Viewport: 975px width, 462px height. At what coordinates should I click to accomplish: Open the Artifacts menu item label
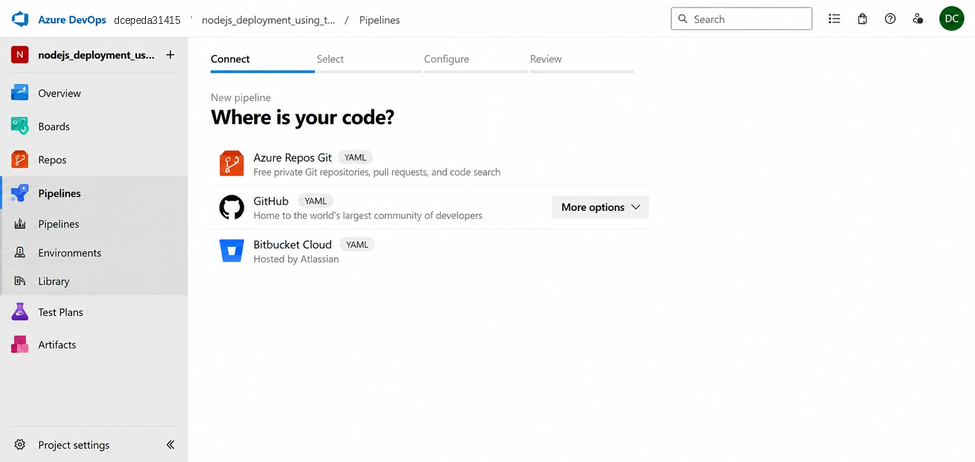point(57,344)
